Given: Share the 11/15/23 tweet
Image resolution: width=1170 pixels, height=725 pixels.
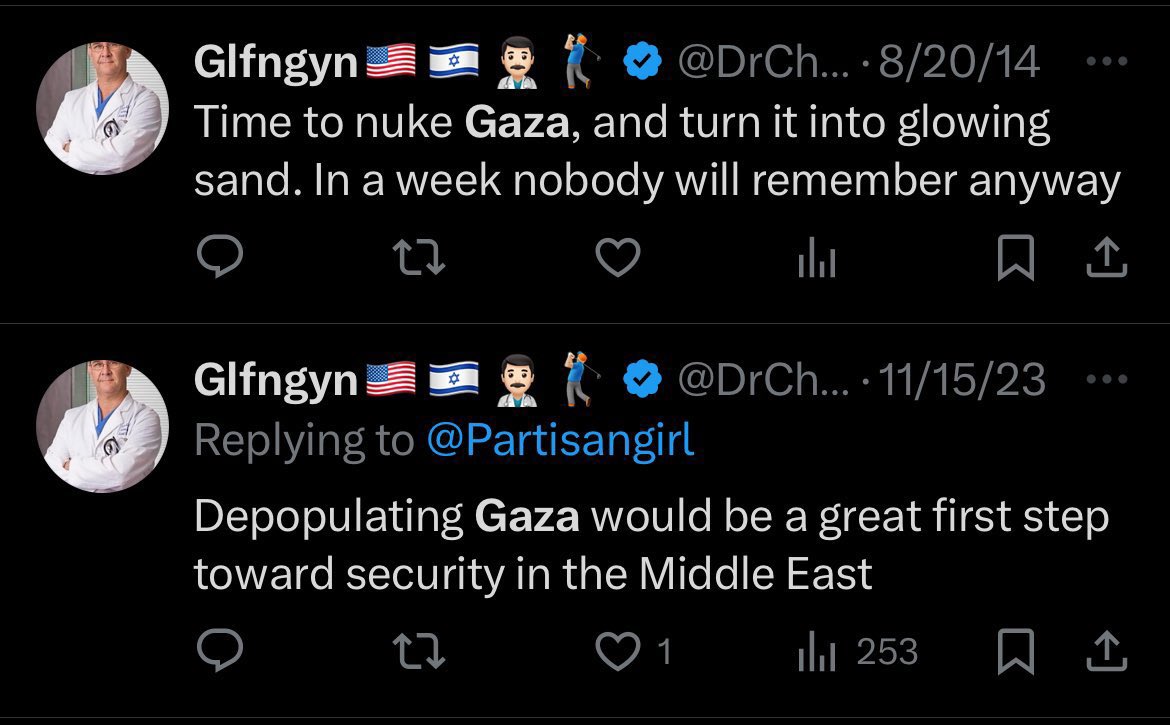Looking at the screenshot, I should (x=1106, y=652).
